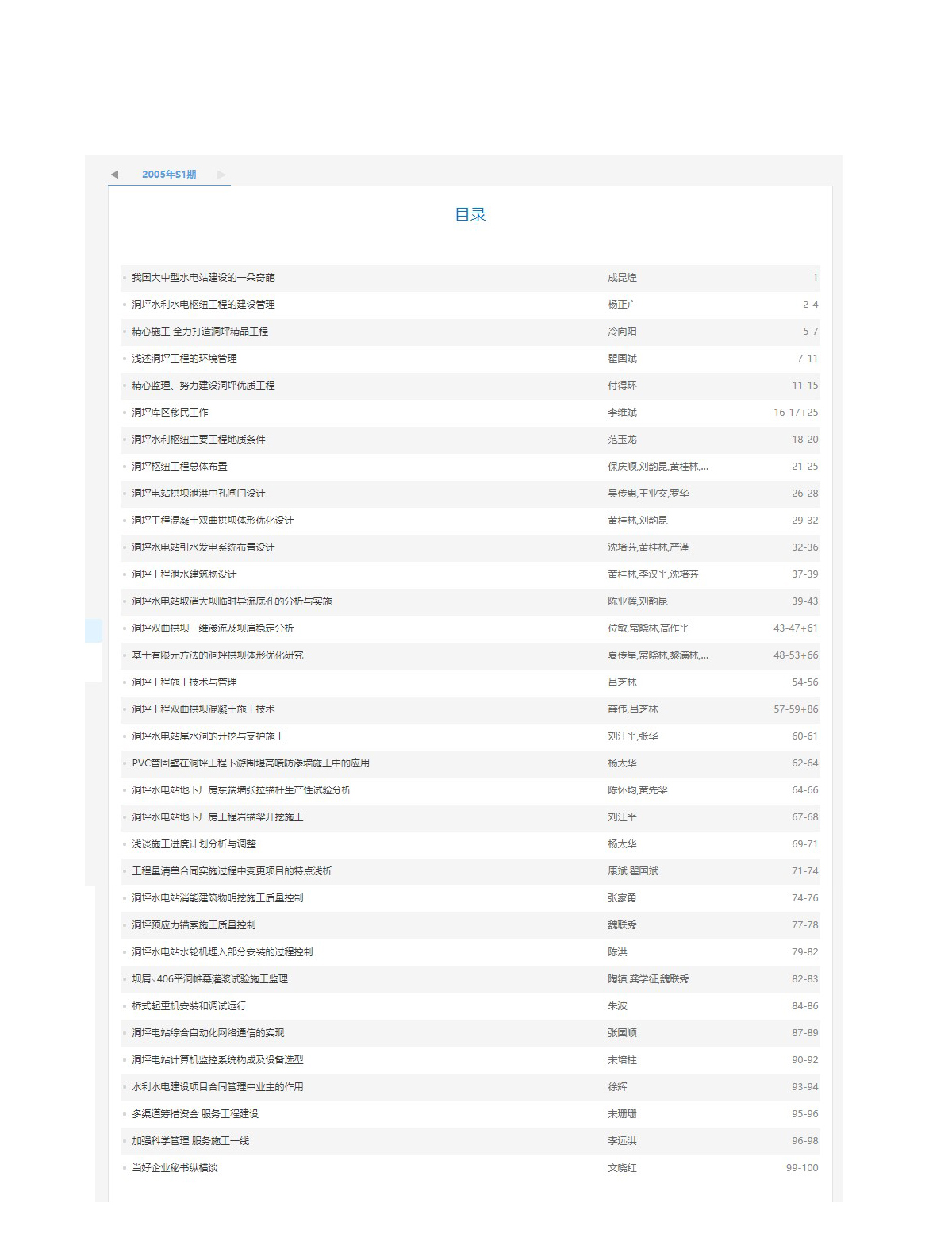
Task: Open article 坝肩▽406平洞帷幕灌浆试验施工监理
Action: 209,979
